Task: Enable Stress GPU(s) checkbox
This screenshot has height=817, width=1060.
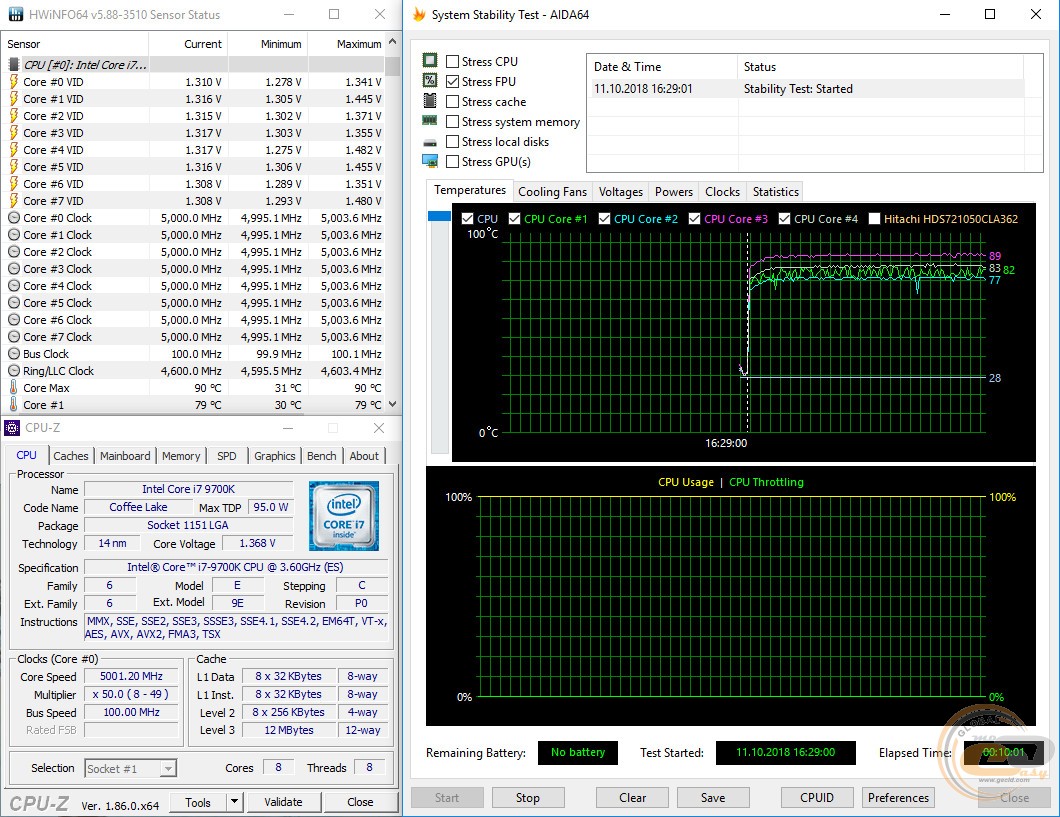Action: (452, 162)
